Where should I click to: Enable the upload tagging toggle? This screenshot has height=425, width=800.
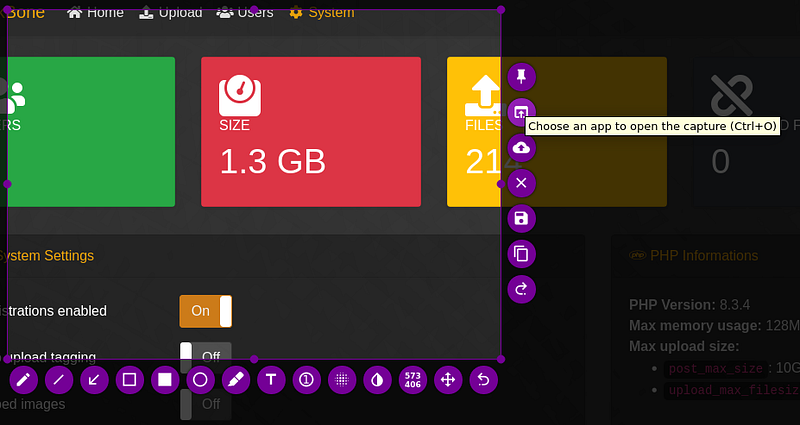pos(205,356)
